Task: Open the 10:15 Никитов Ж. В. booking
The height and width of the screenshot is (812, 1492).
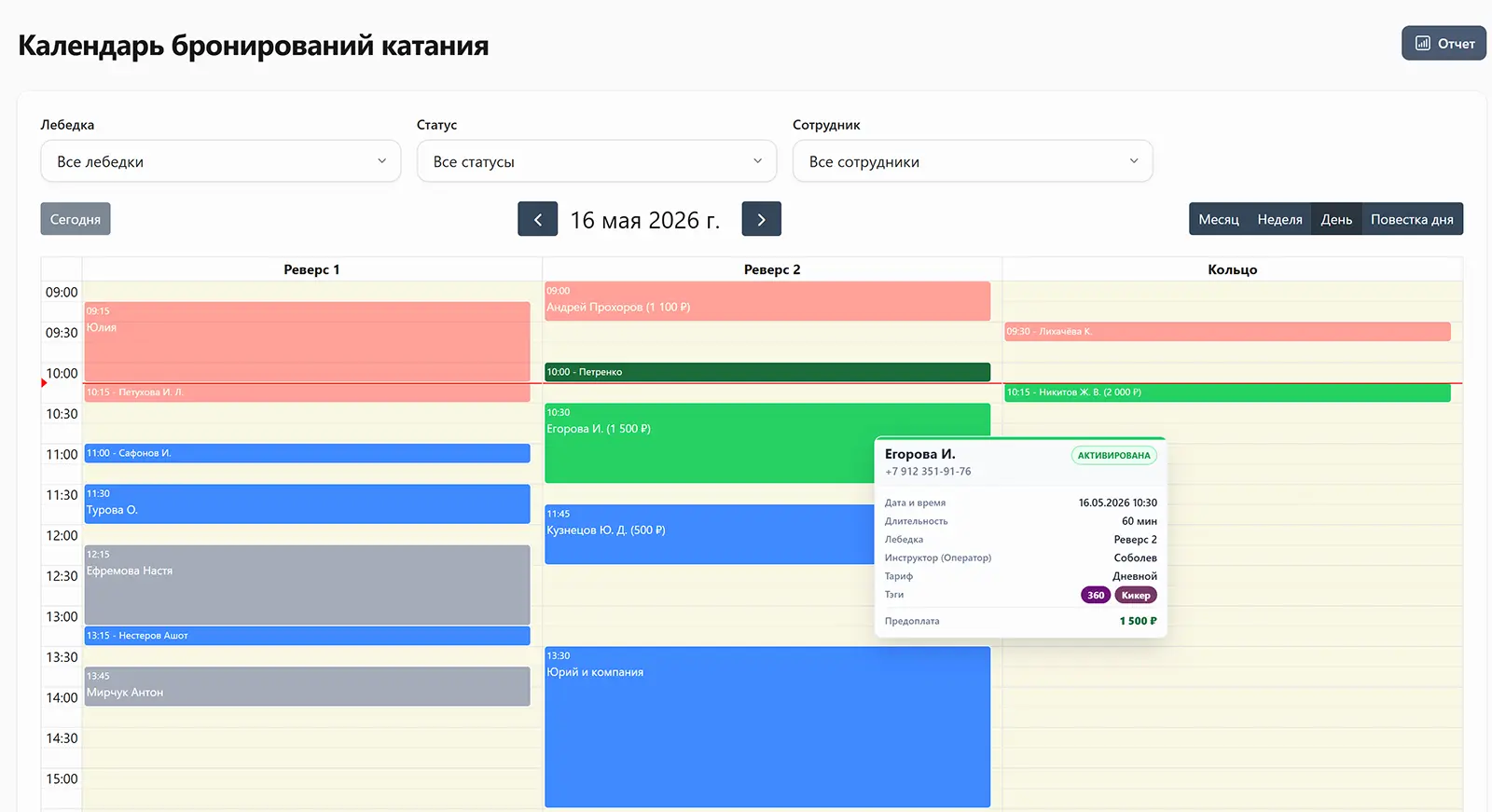Action: click(1227, 392)
